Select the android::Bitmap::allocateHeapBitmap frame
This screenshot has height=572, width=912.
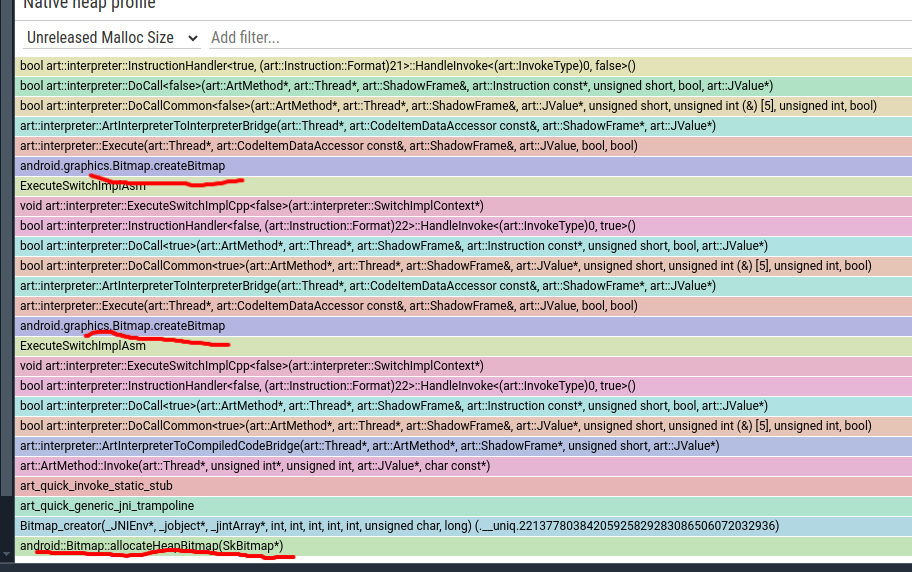click(464, 546)
